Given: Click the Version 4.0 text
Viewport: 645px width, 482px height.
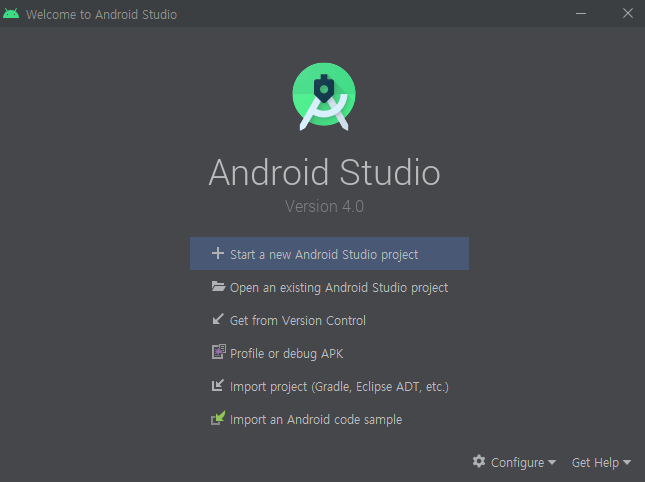Looking at the screenshot, I should [325, 206].
